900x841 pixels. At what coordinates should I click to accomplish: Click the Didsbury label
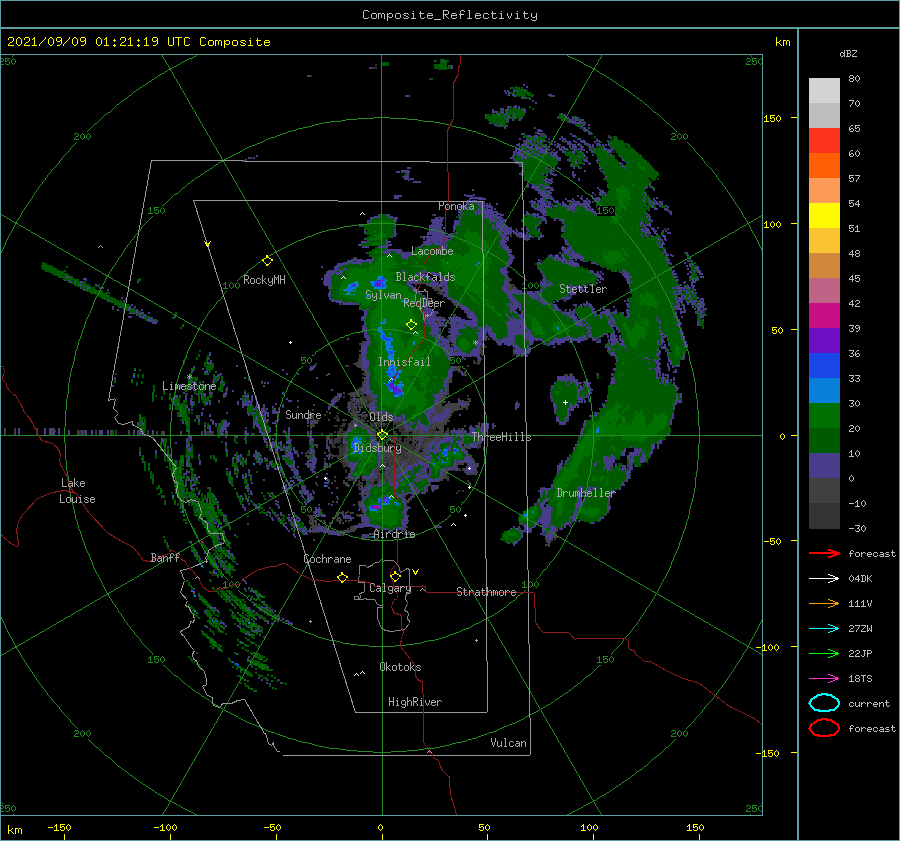tap(377, 448)
